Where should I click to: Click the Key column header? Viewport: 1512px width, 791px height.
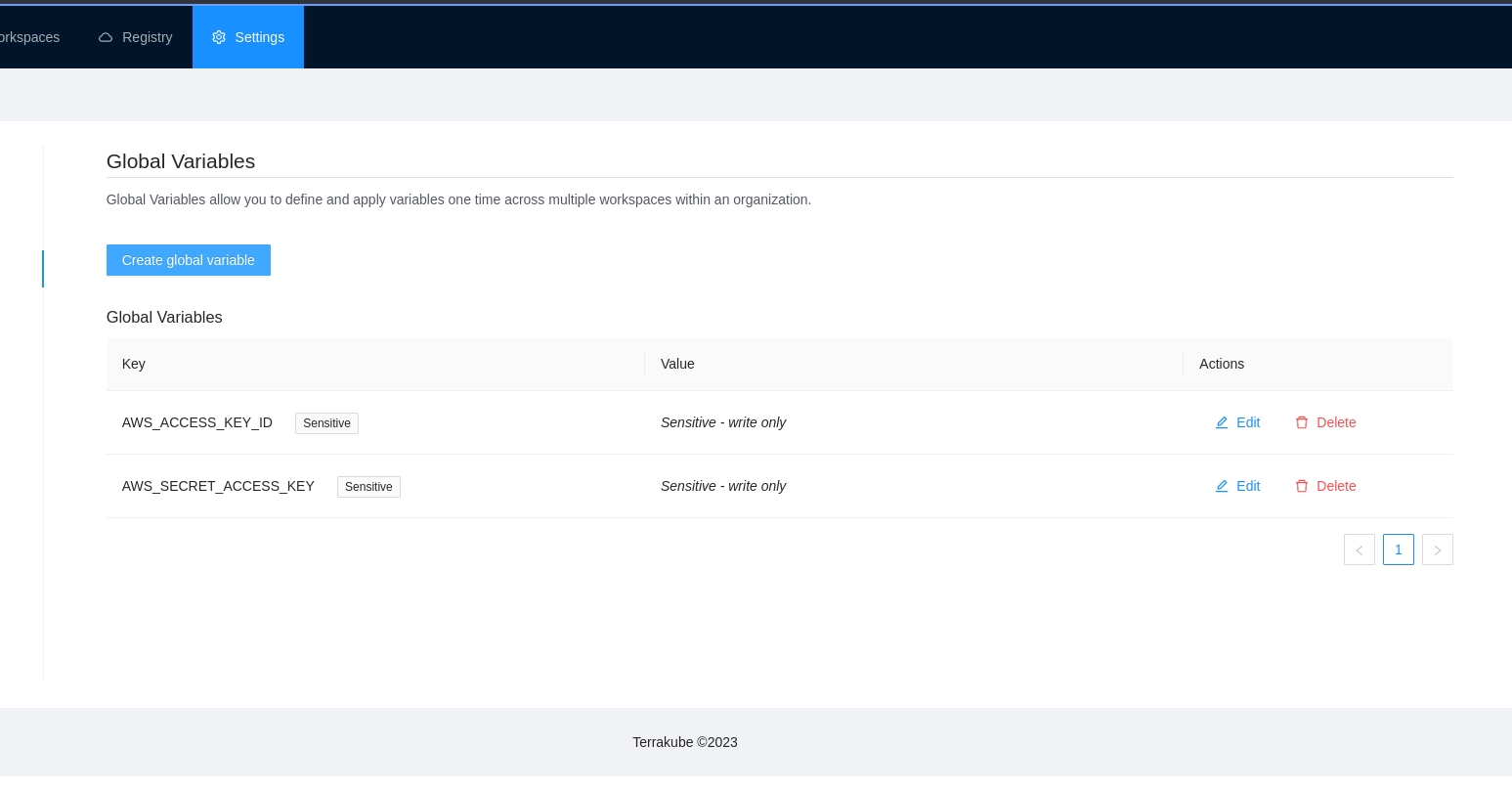click(134, 364)
